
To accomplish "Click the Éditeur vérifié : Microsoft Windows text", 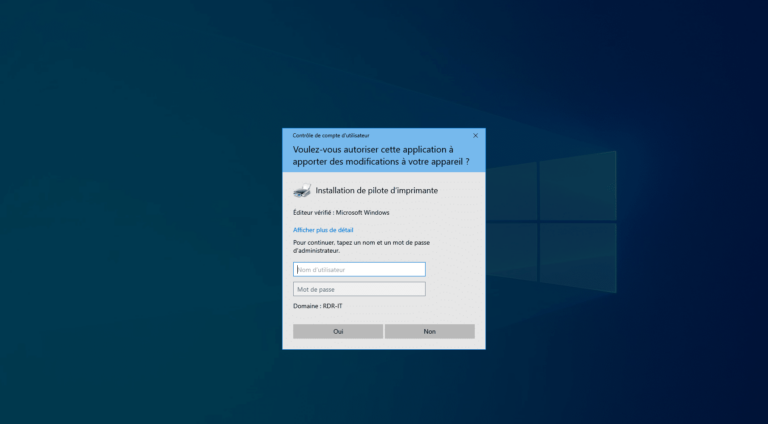I will pos(341,212).
